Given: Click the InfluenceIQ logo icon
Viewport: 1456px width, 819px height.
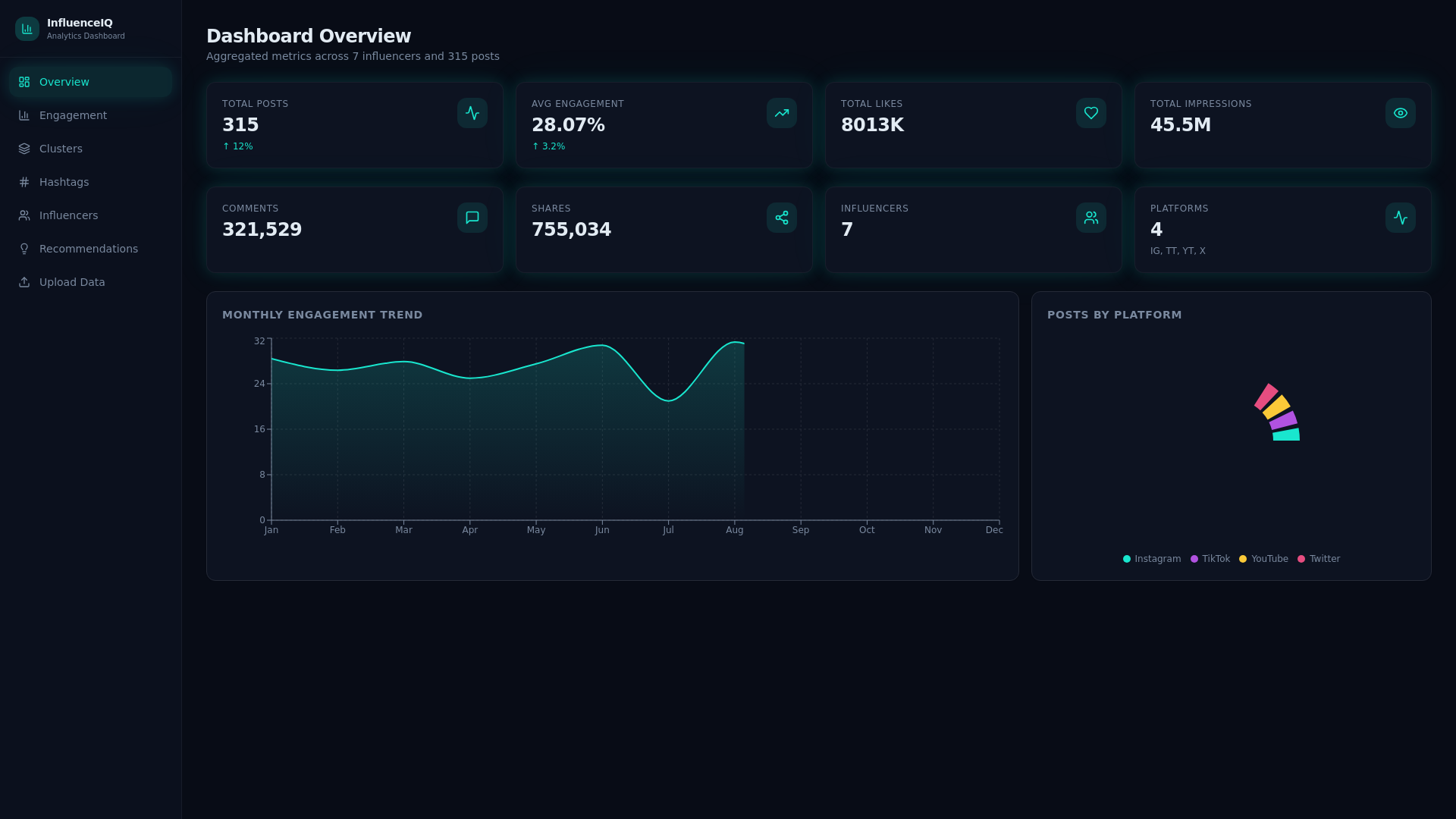Looking at the screenshot, I should coord(27,29).
